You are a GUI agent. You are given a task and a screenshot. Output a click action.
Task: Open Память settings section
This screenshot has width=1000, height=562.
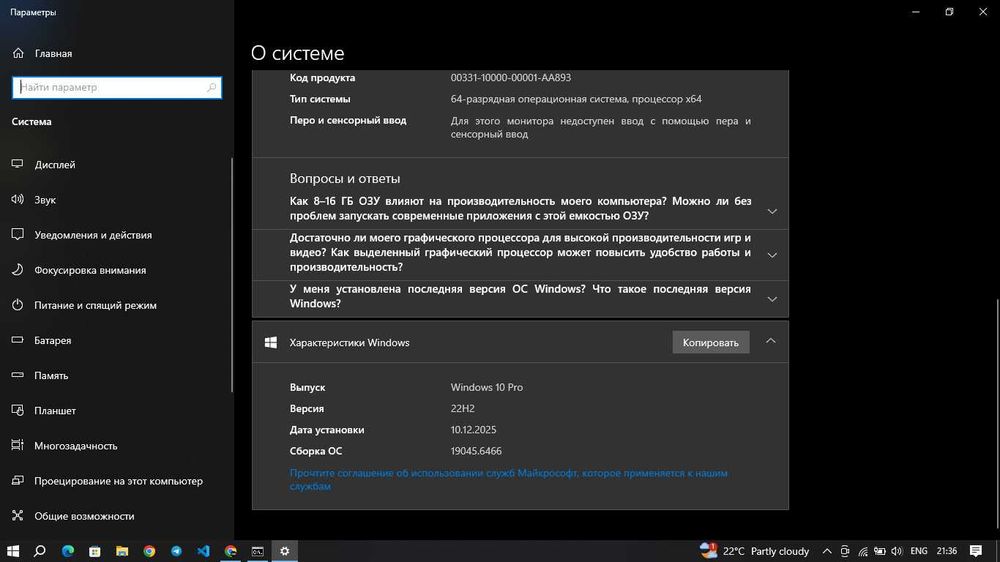[x=117, y=375]
